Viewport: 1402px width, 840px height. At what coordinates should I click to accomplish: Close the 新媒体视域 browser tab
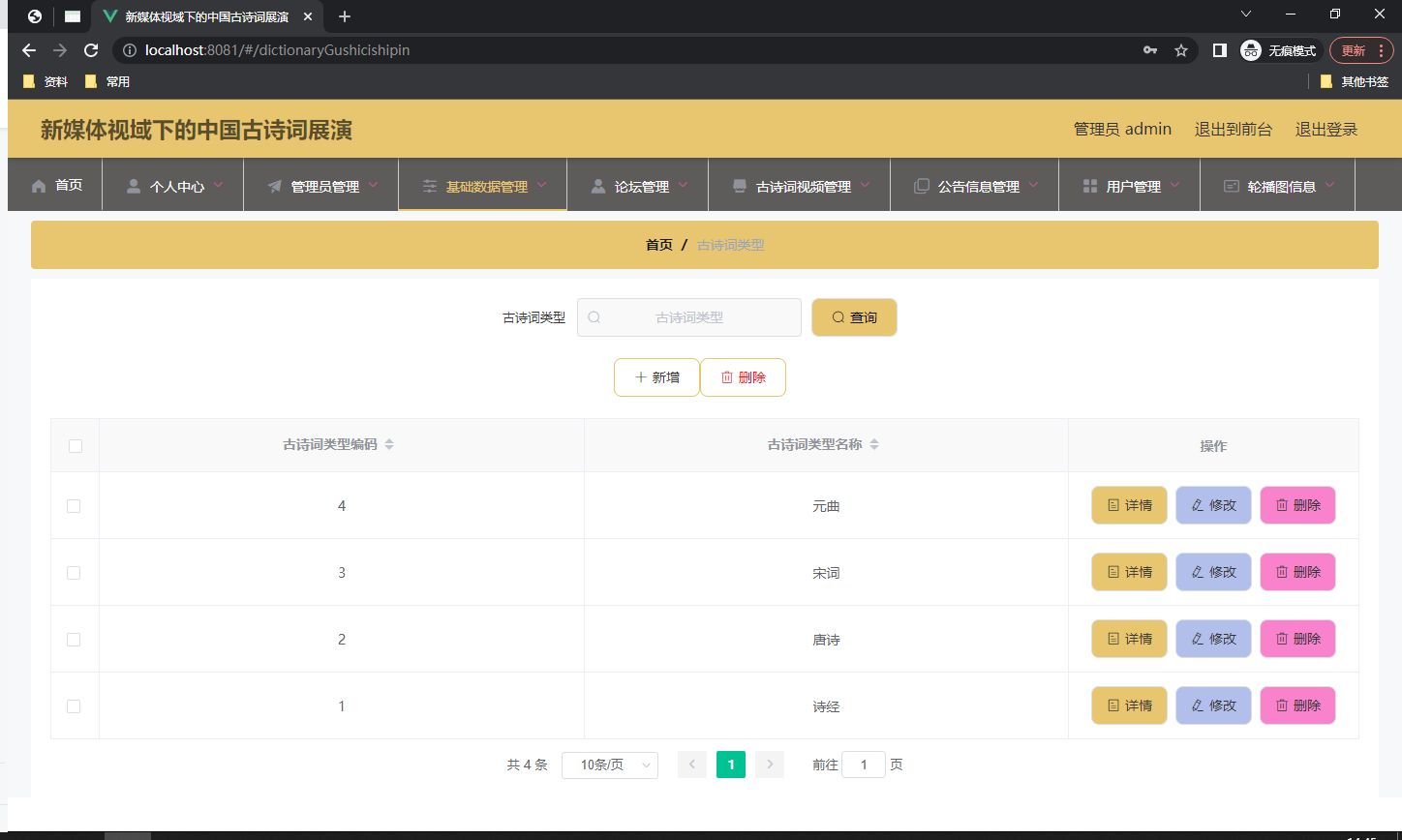point(307,16)
